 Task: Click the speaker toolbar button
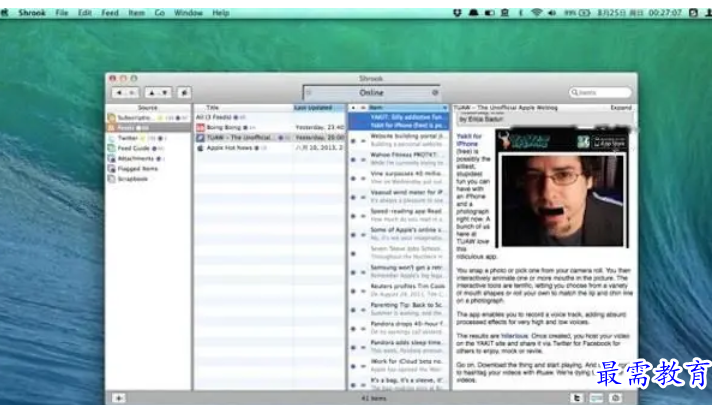184,93
